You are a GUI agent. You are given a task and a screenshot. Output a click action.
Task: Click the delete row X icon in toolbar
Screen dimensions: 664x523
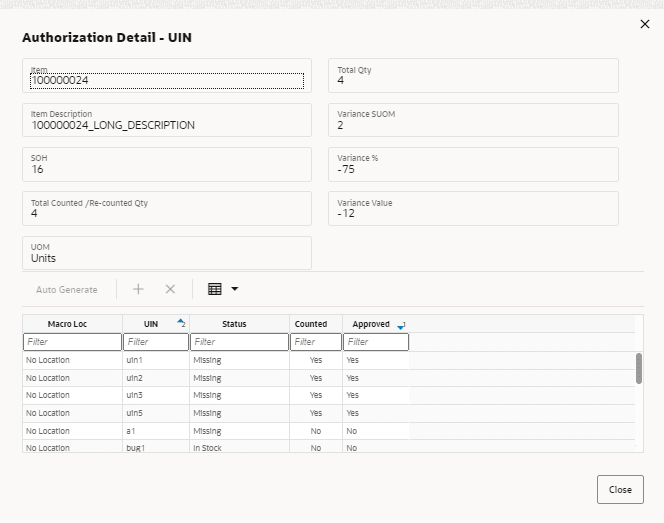170,289
